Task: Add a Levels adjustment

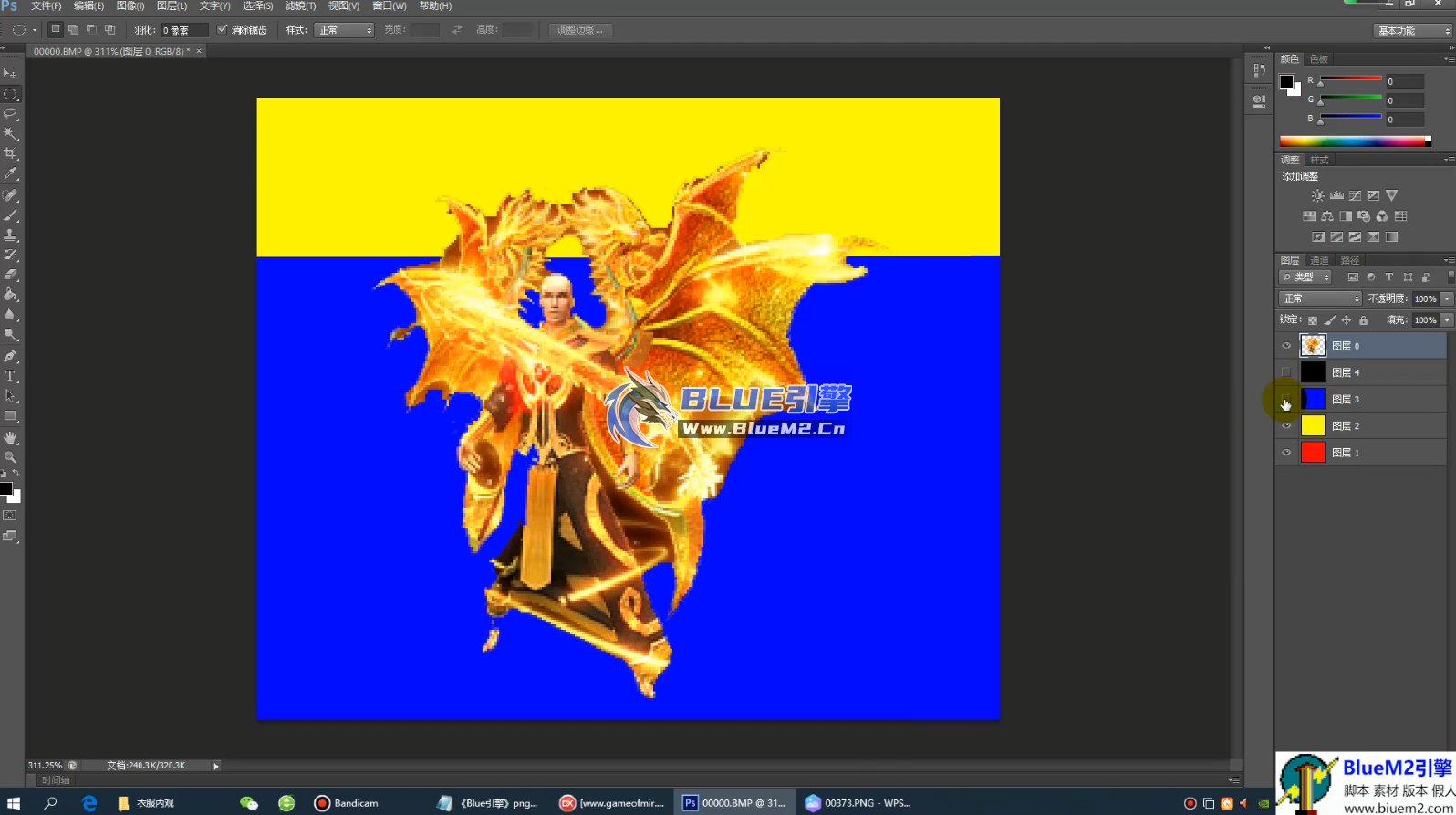Action: pos(1336,195)
